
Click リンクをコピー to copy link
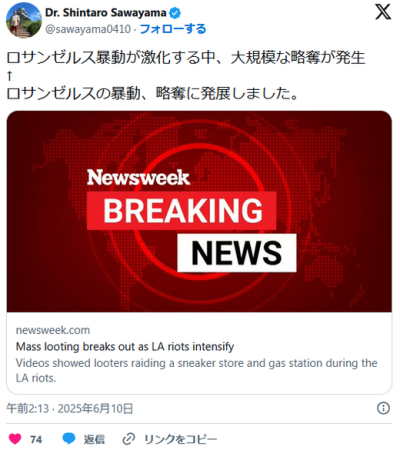[x=180, y=439]
